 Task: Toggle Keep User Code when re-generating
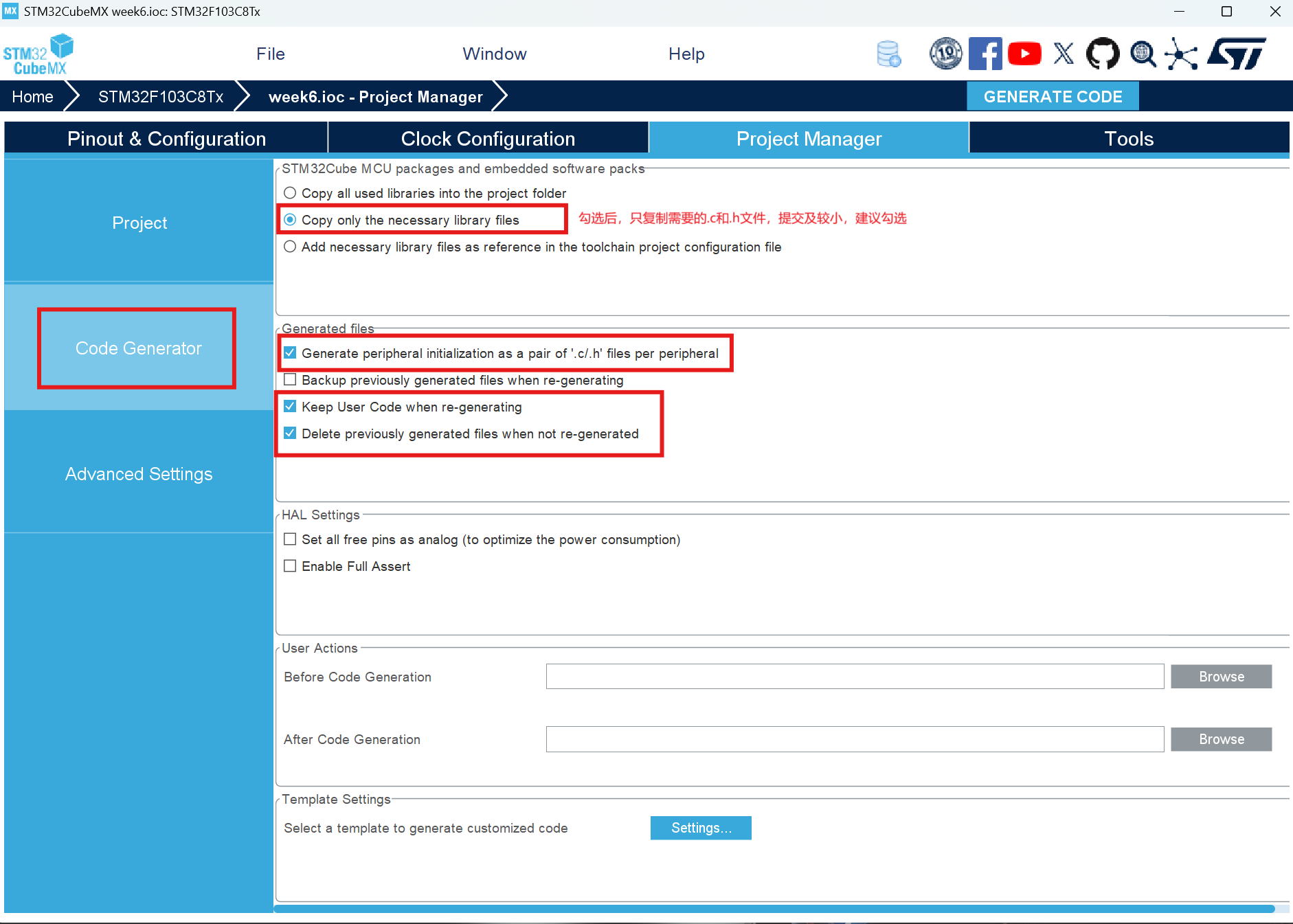click(290, 407)
